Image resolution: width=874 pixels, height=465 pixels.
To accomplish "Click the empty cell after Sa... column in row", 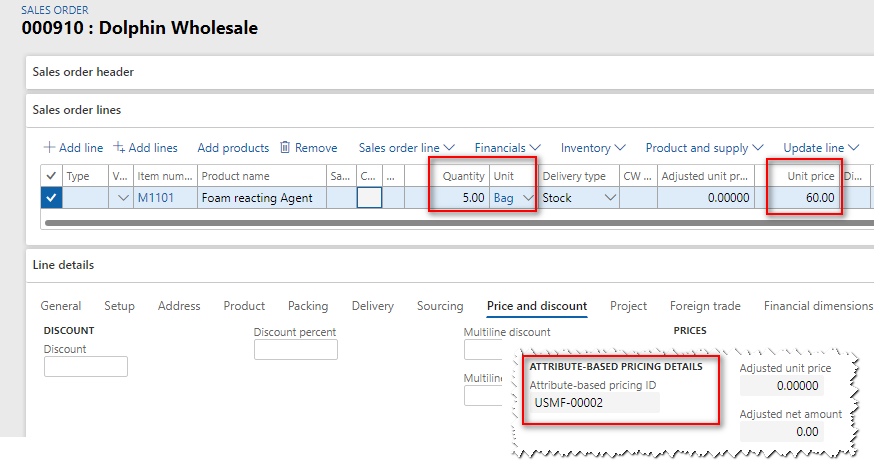I will [369, 198].
